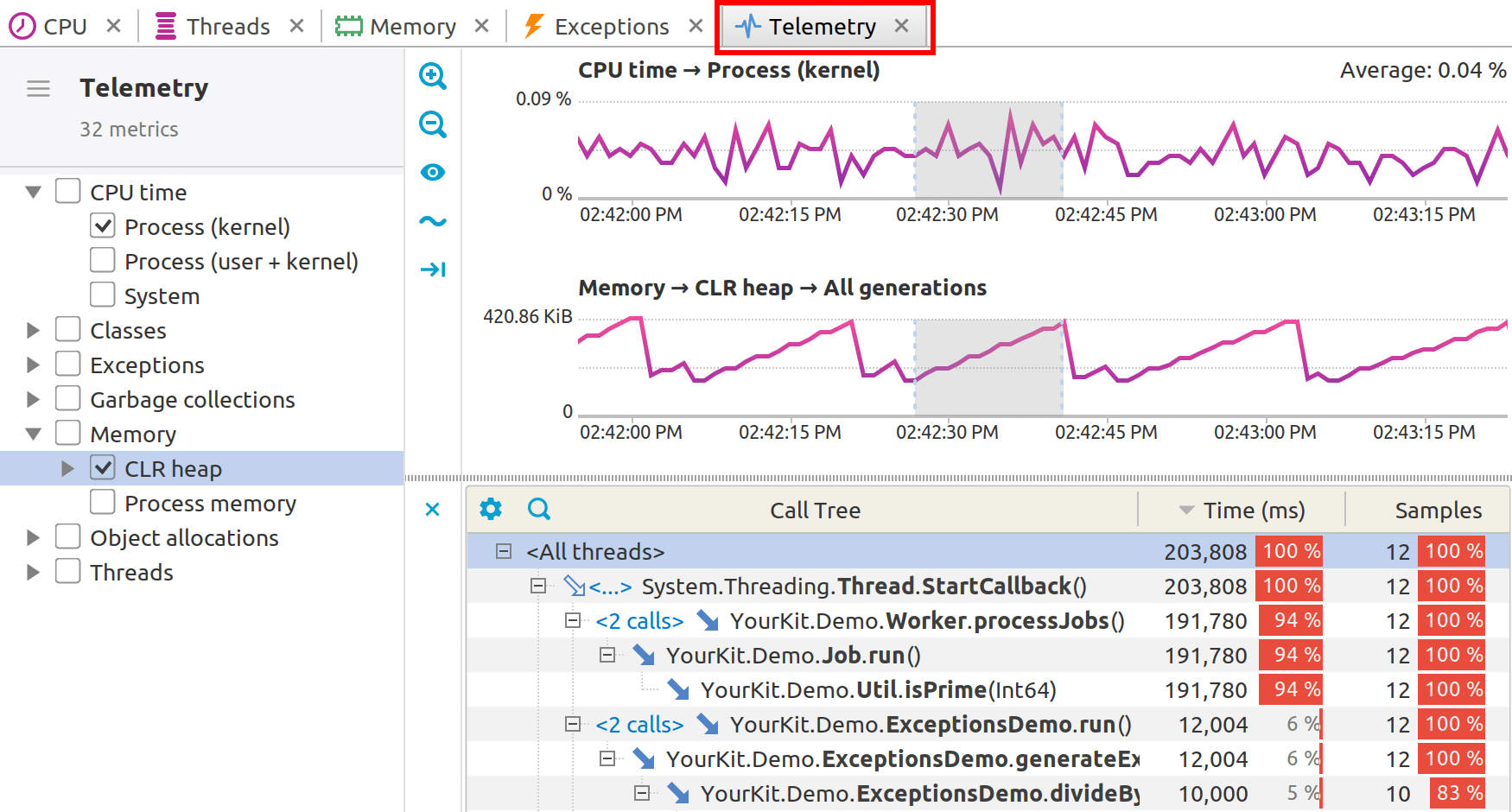Open the <2 calls> link beside ExceptionsDemo.run()
This screenshot has width=1512, height=812.
click(x=639, y=724)
